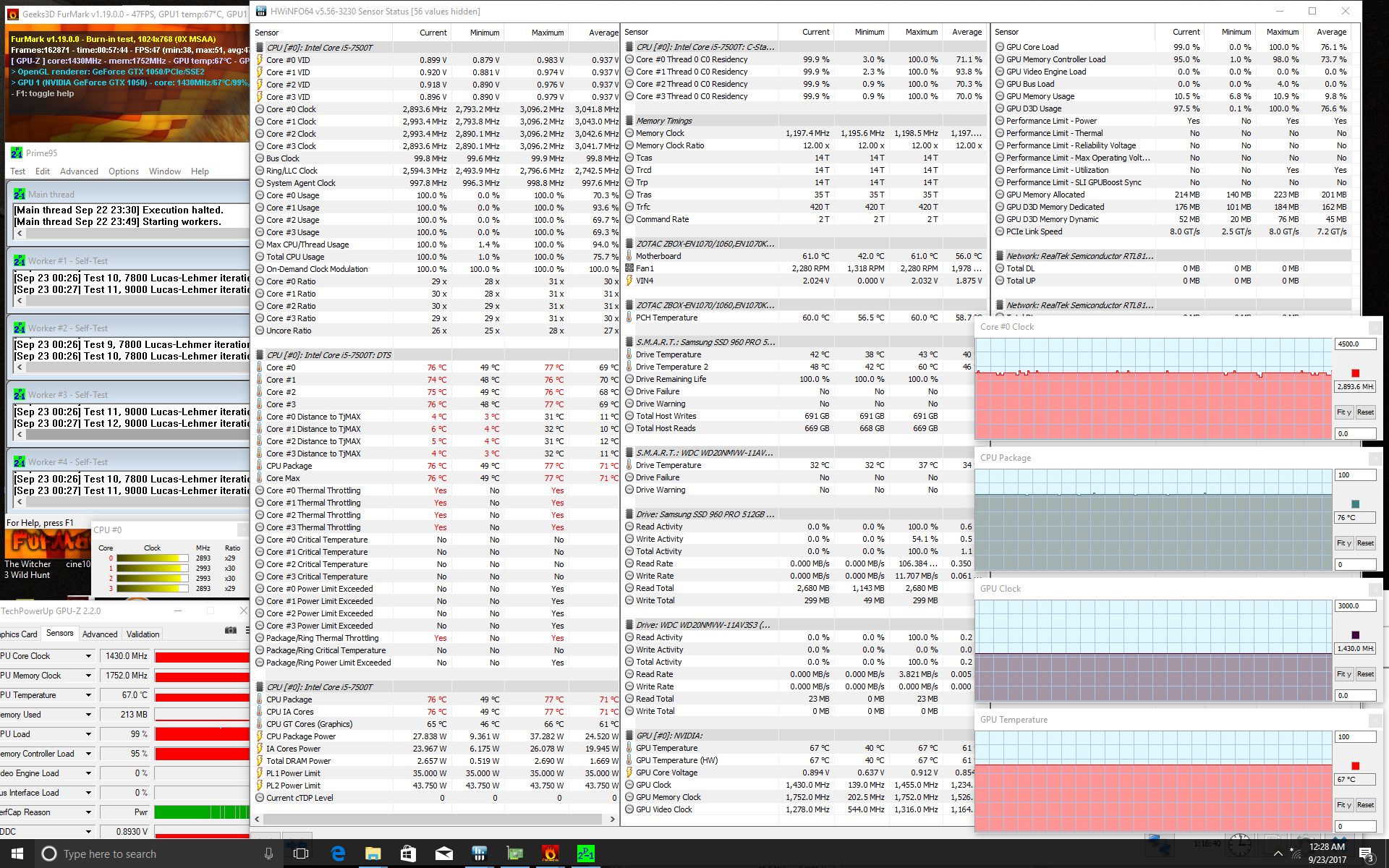
Task: Open the Memory Used sensor dropdown
Action: (88, 715)
